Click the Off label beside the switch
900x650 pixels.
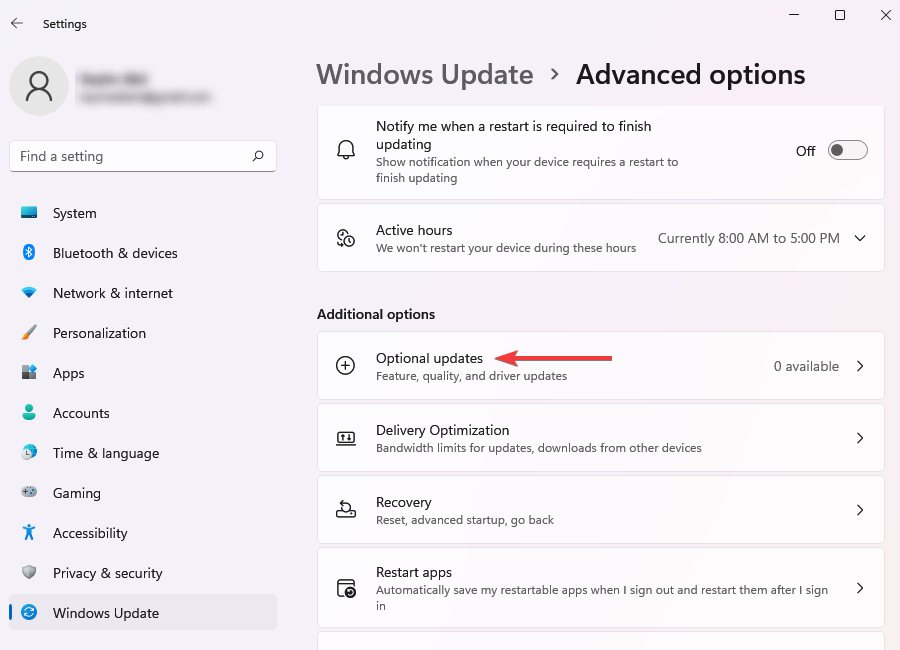pyautogui.click(x=805, y=151)
